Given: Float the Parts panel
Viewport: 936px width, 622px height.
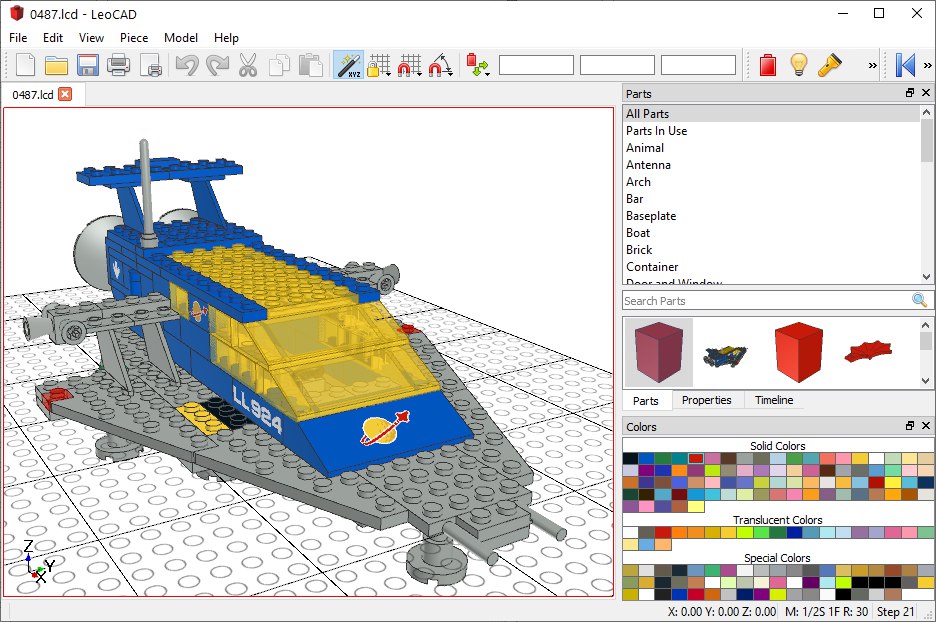Looking at the screenshot, I should click(910, 93).
